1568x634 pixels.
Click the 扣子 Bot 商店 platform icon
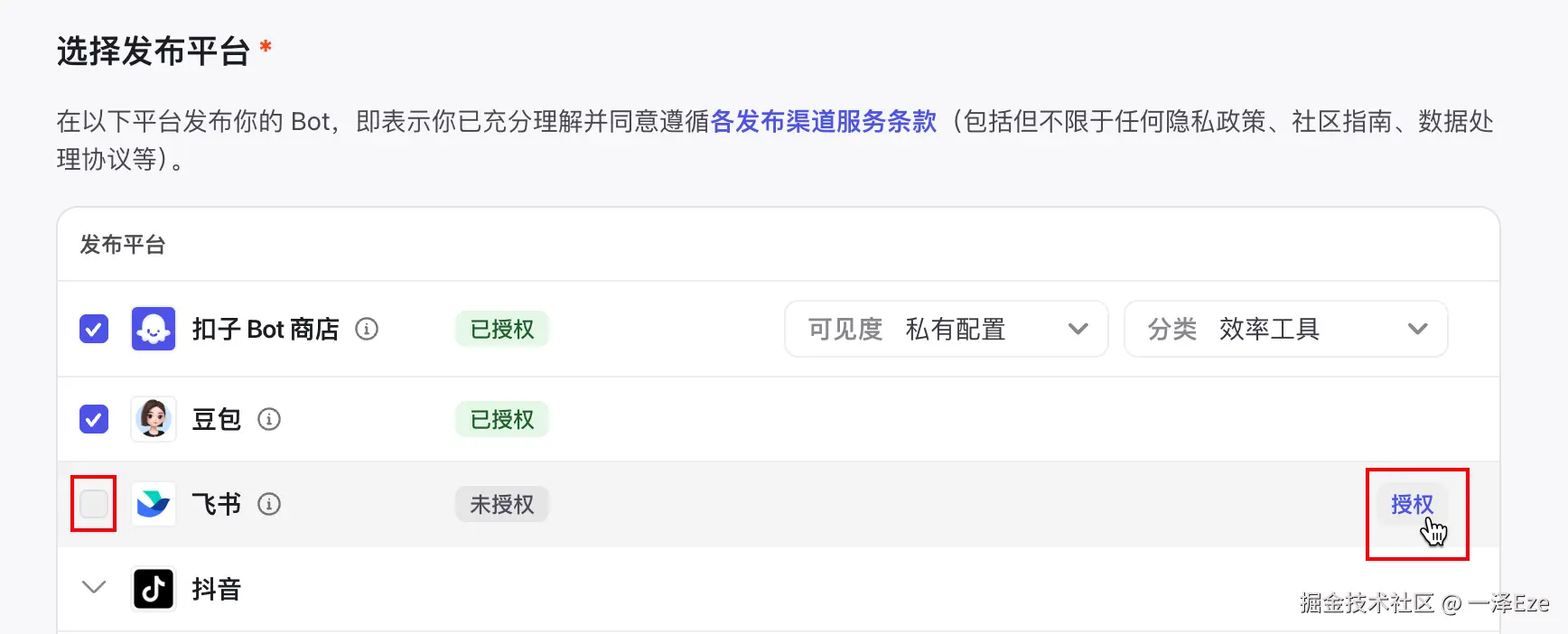[x=154, y=329]
